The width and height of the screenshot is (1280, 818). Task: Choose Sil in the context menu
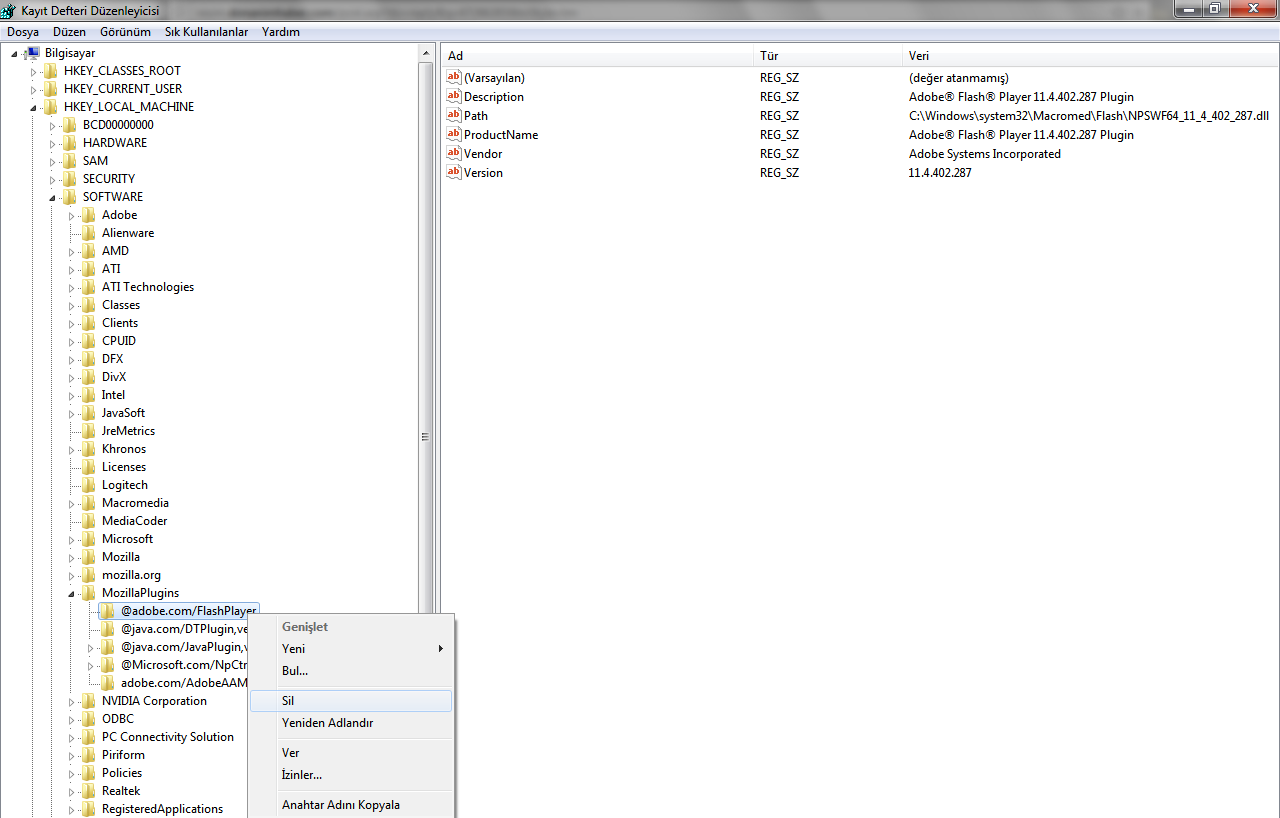[351, 701]
